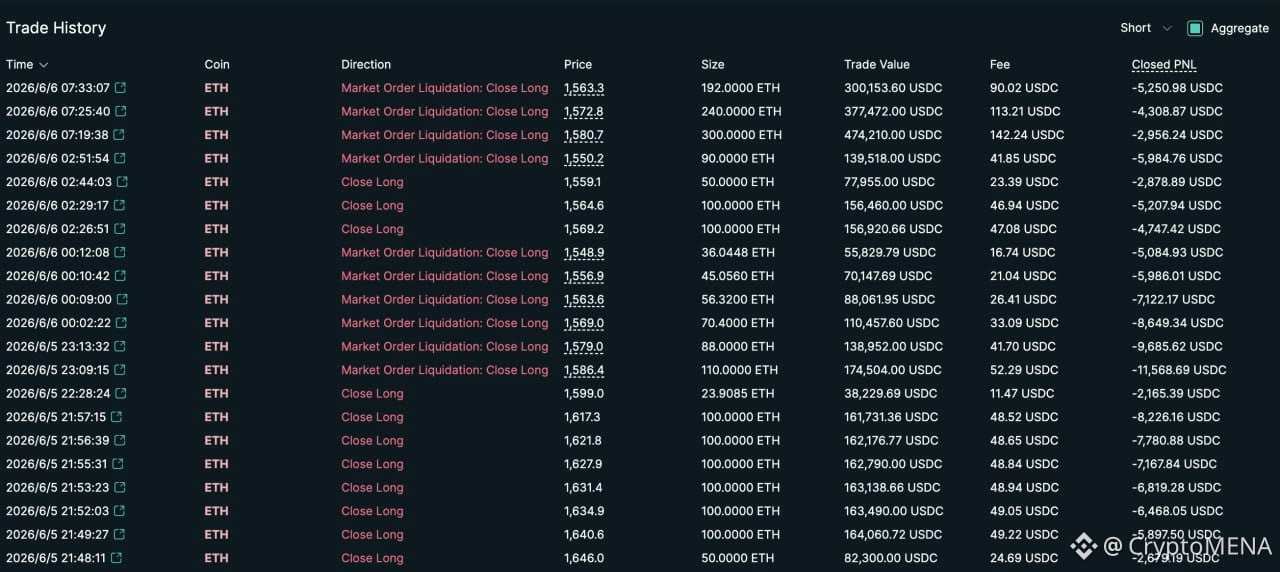Click the Price column header

pyautogui.click(x=578, y=64)
